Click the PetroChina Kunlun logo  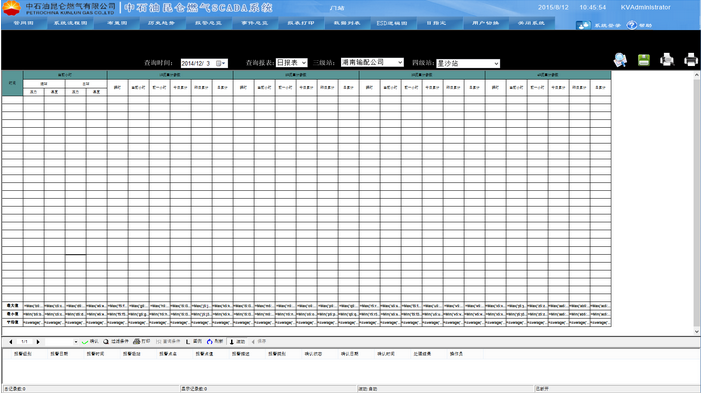point(12,8)
